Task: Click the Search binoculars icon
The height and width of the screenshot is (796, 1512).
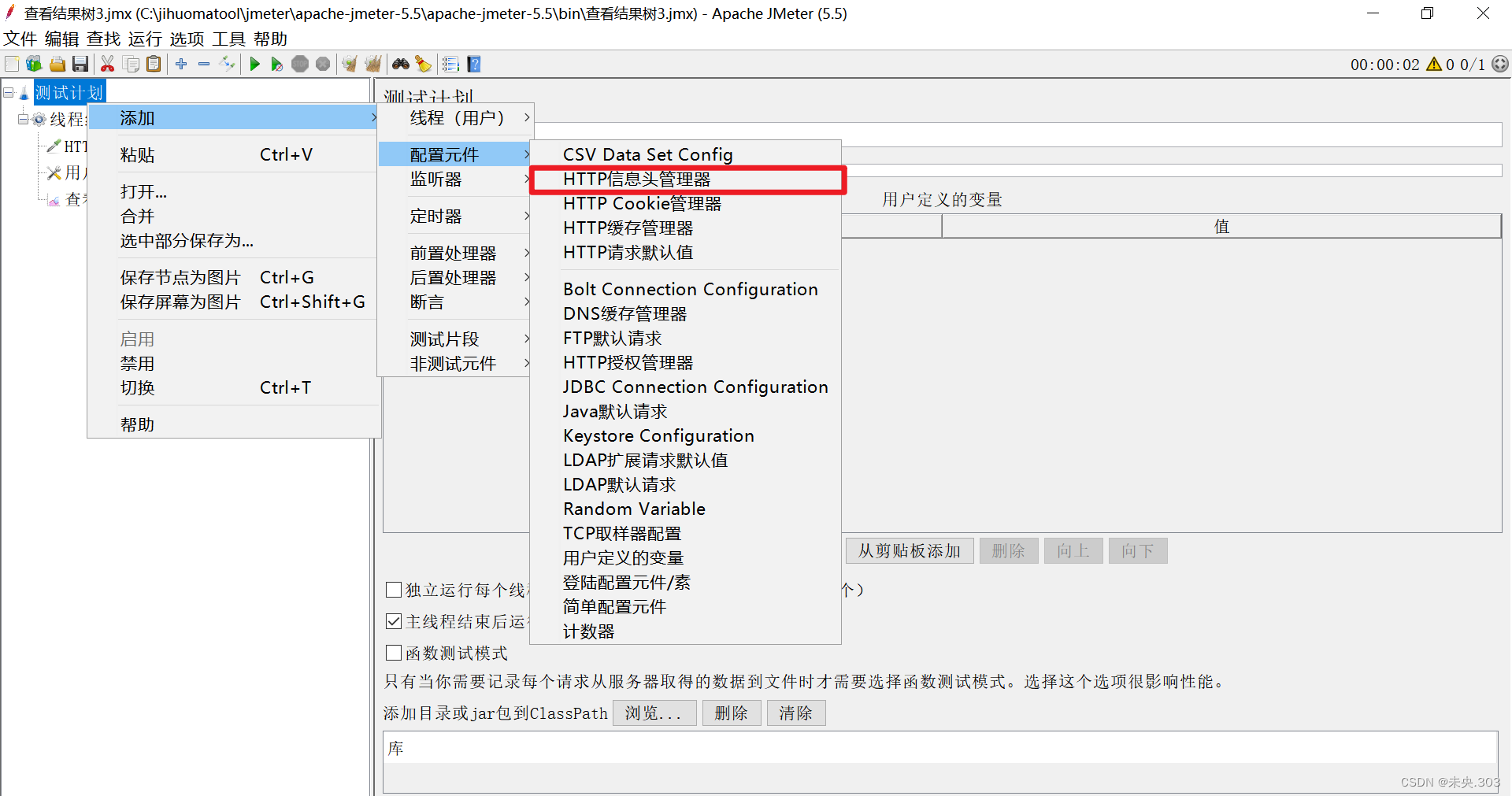Action: 401,64
